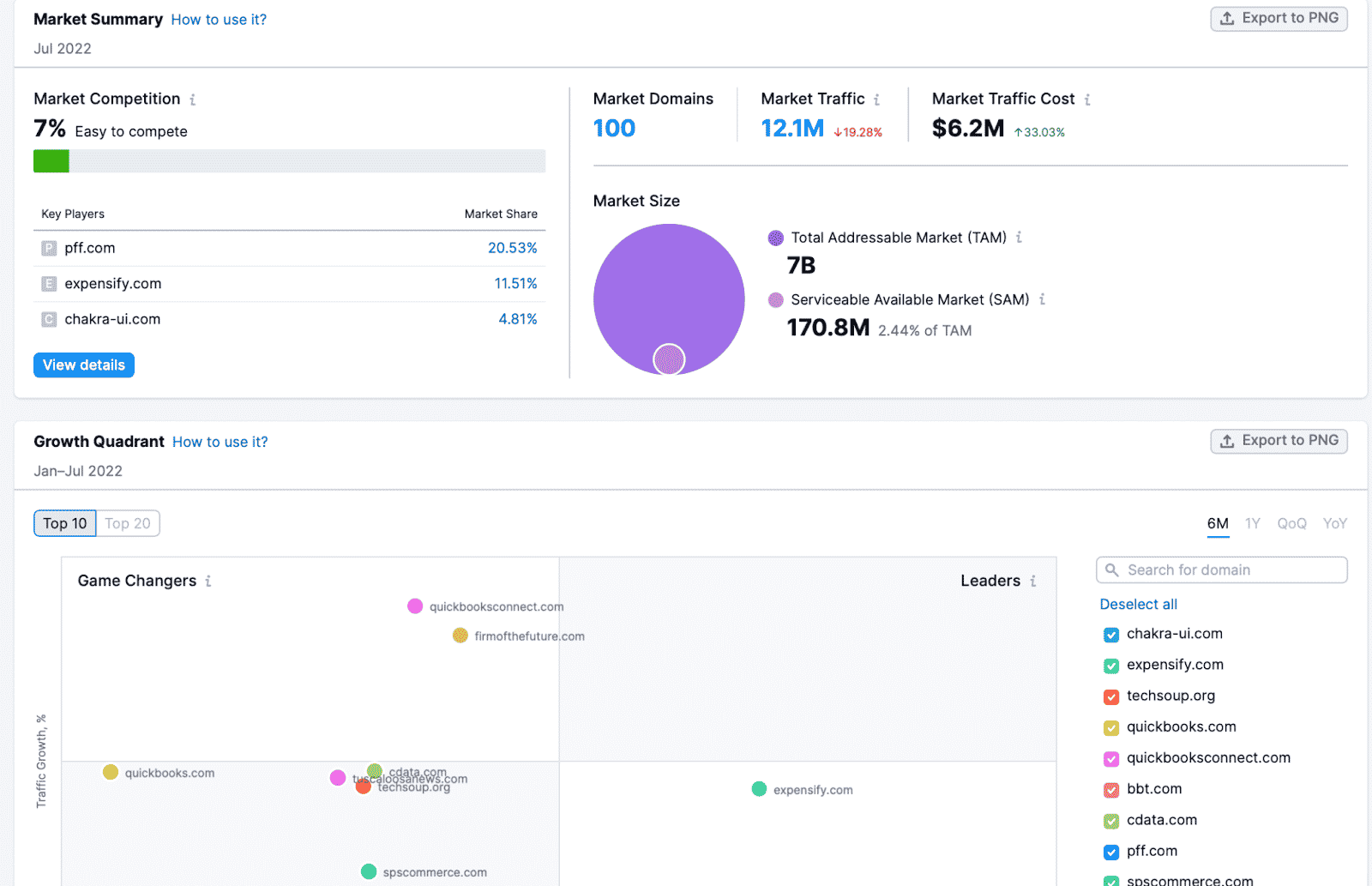Screen dimensions: 1372x886
Task: Uncheck the expensify.com checkbox
Action: [x=1111, y=666]
